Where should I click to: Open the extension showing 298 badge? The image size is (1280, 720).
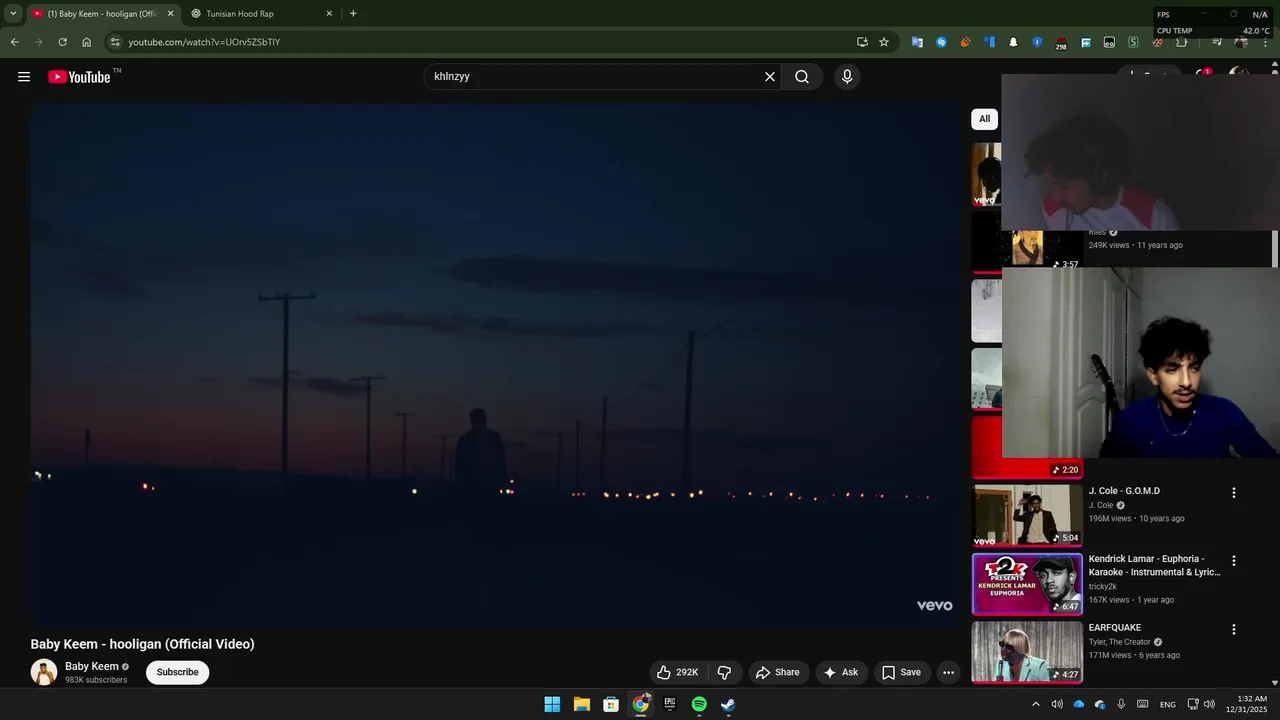(1061, 43)
